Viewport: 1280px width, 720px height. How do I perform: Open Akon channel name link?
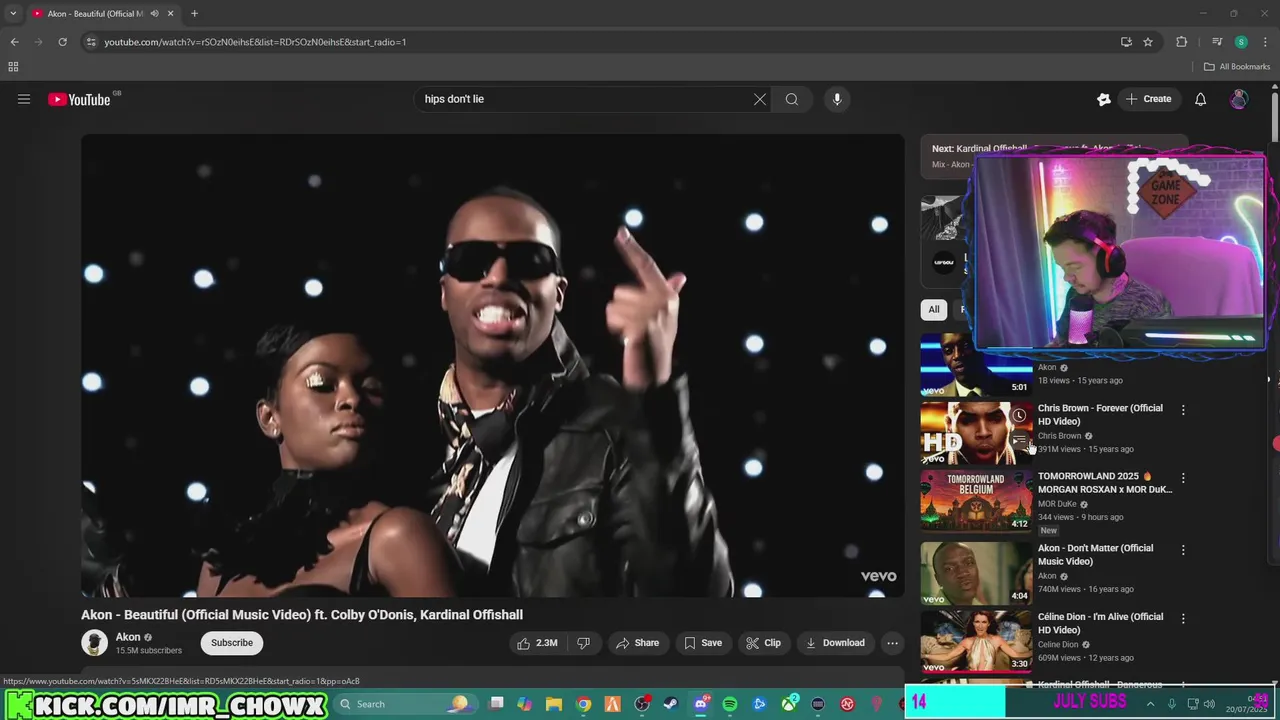pos(128,637)
